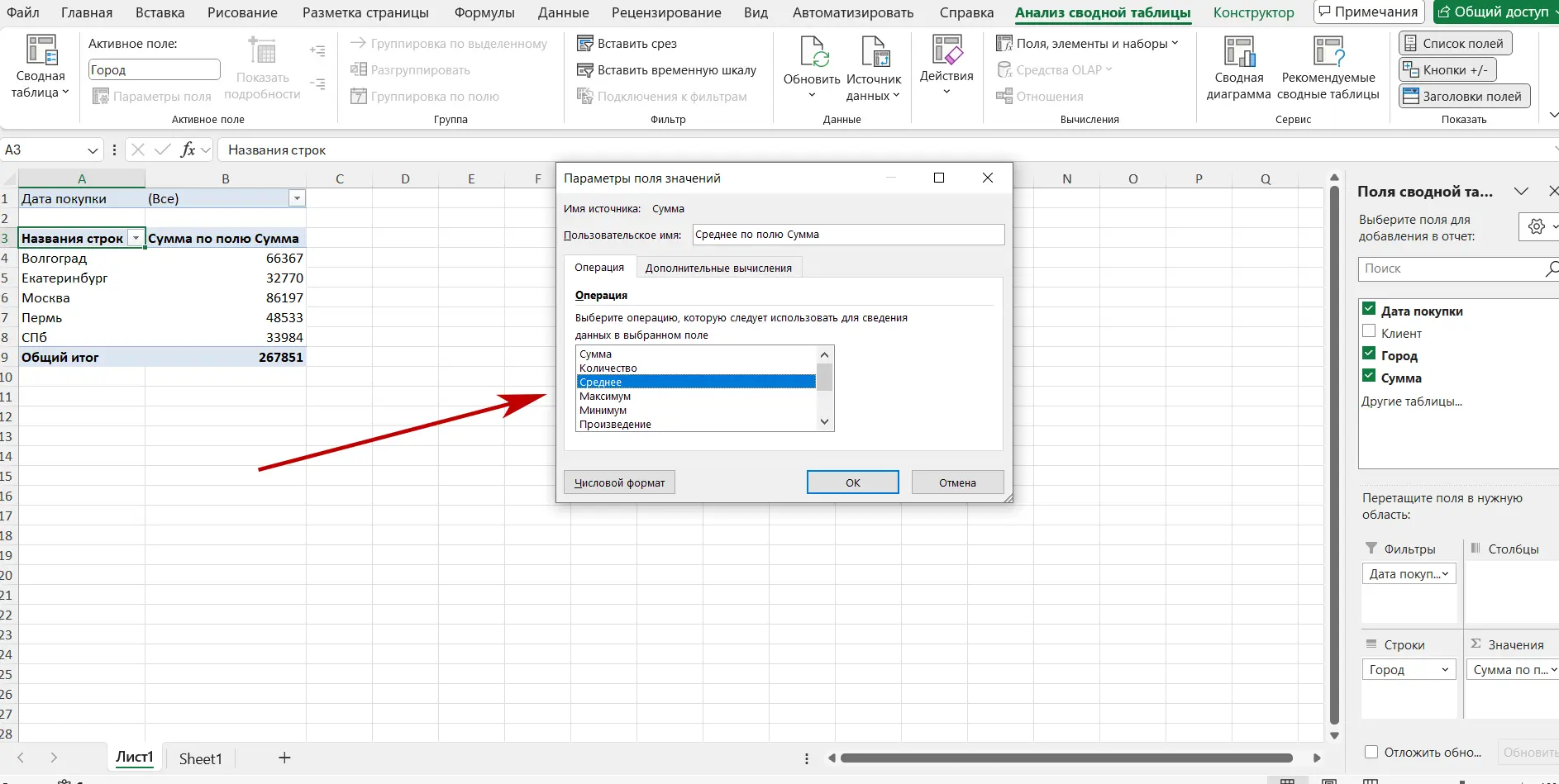The image size is (1559, 784).
Task: Uncheck the Город field checkbox
Action: pos(1369,354)
